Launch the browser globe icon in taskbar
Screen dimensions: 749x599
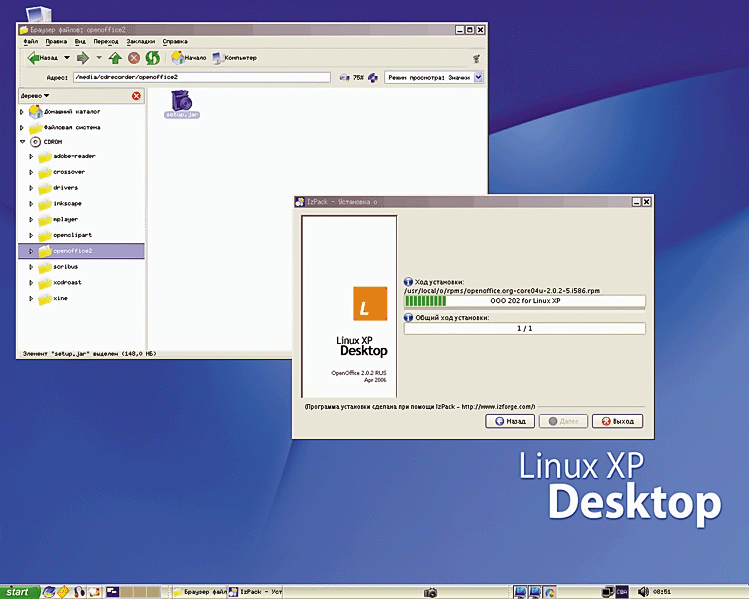[48, 592]
